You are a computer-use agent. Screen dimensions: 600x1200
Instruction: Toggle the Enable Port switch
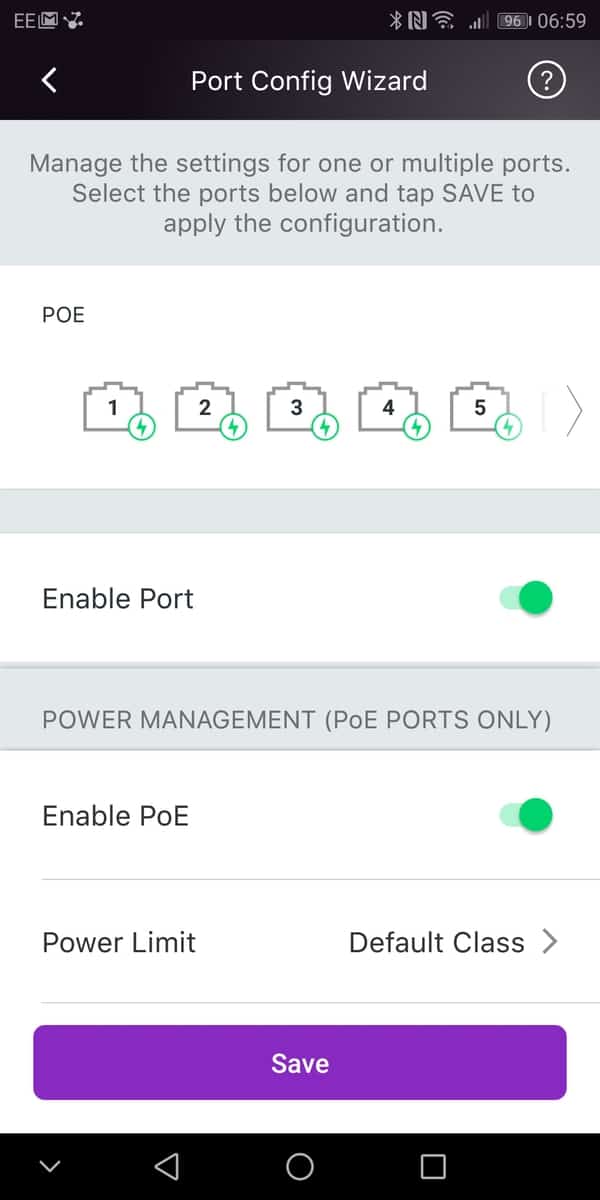[526, 598]
